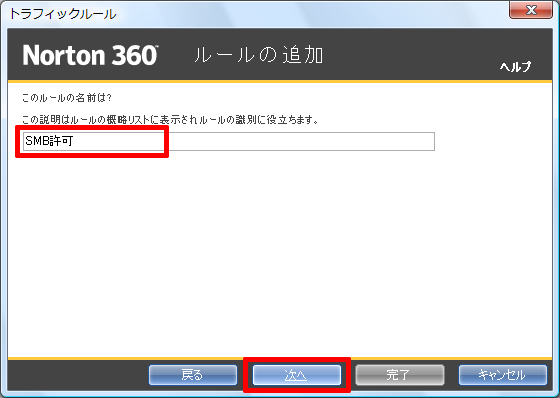Go to next step with 次へ
This screenshot has height=398, width=560.
pyautogui.click(x=297, y=375)
